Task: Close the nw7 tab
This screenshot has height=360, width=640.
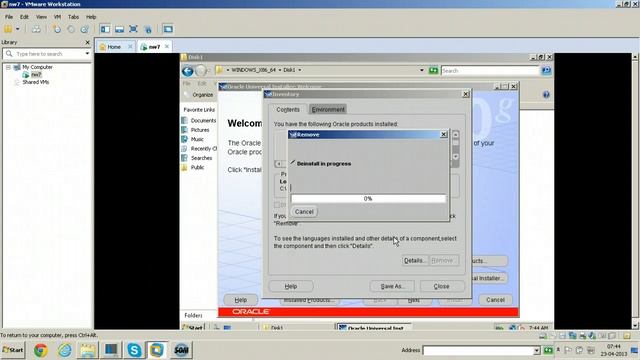Action: point(167,46)
